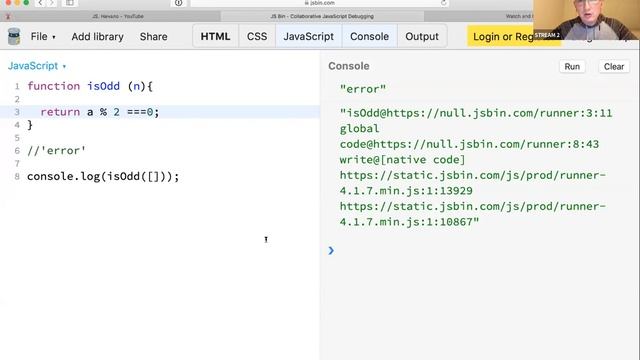The width and height of the screenshot is (640, 360).
Task: Toggle the HTML panel
Action: coord(216,36)
